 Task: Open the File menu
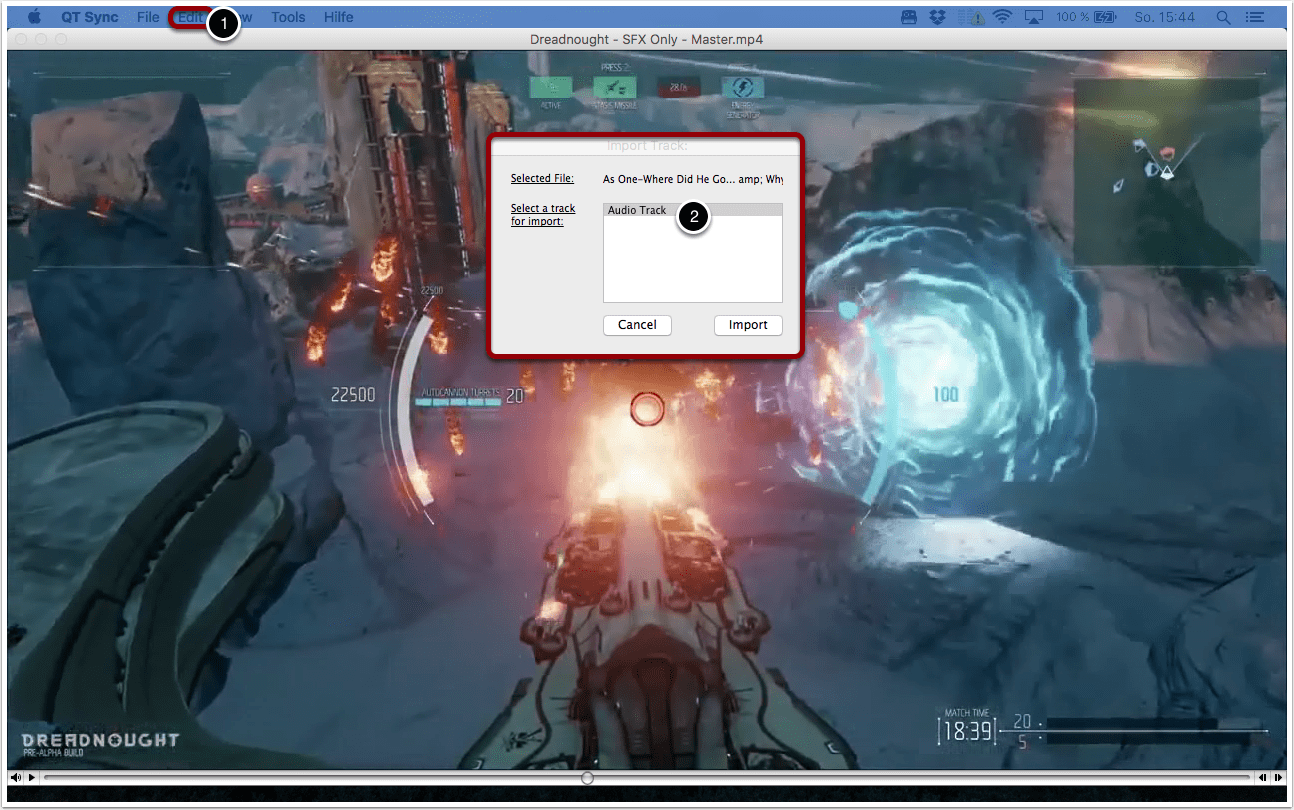(x=148, y=17)
